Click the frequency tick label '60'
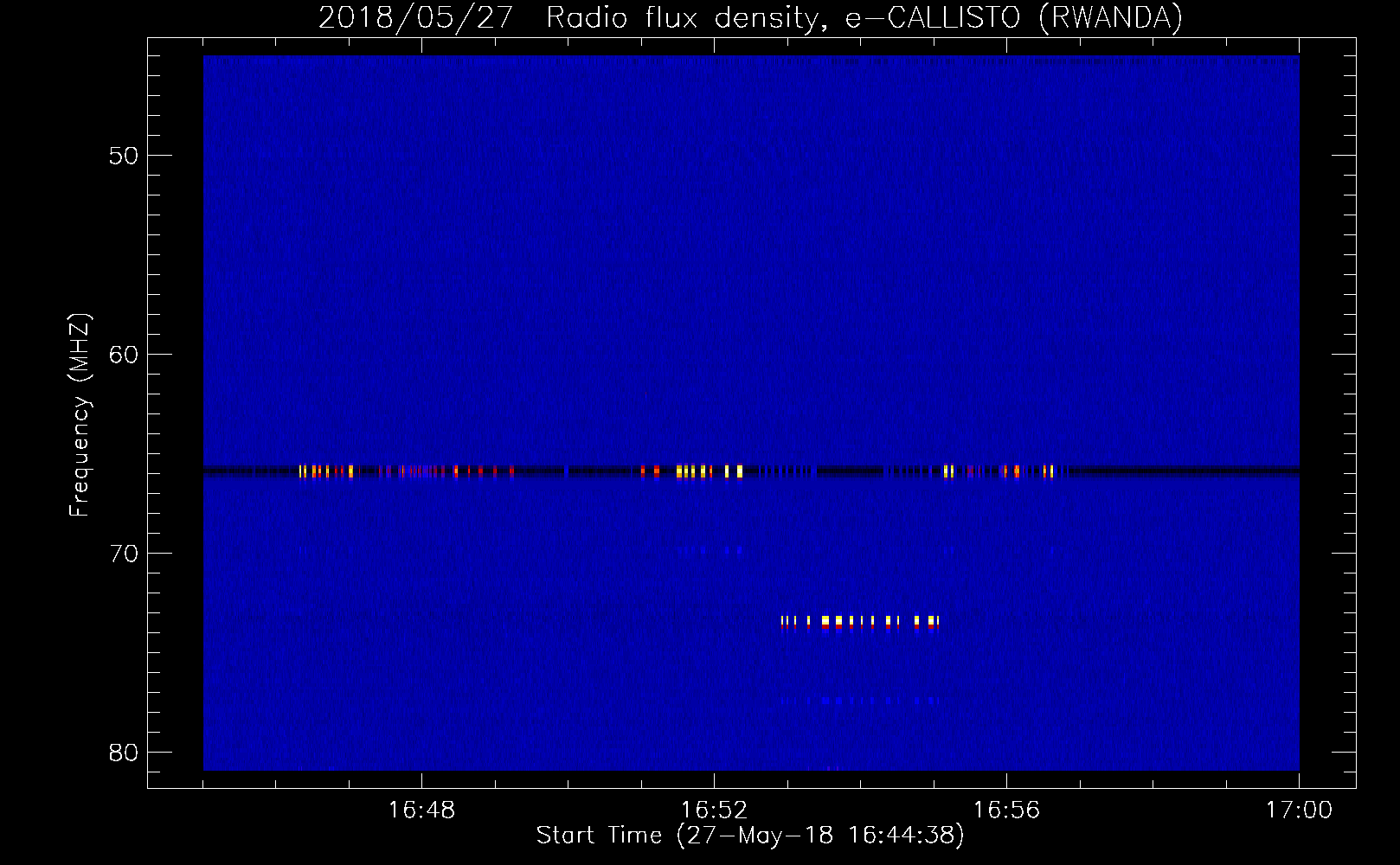 tap(123, 355)
